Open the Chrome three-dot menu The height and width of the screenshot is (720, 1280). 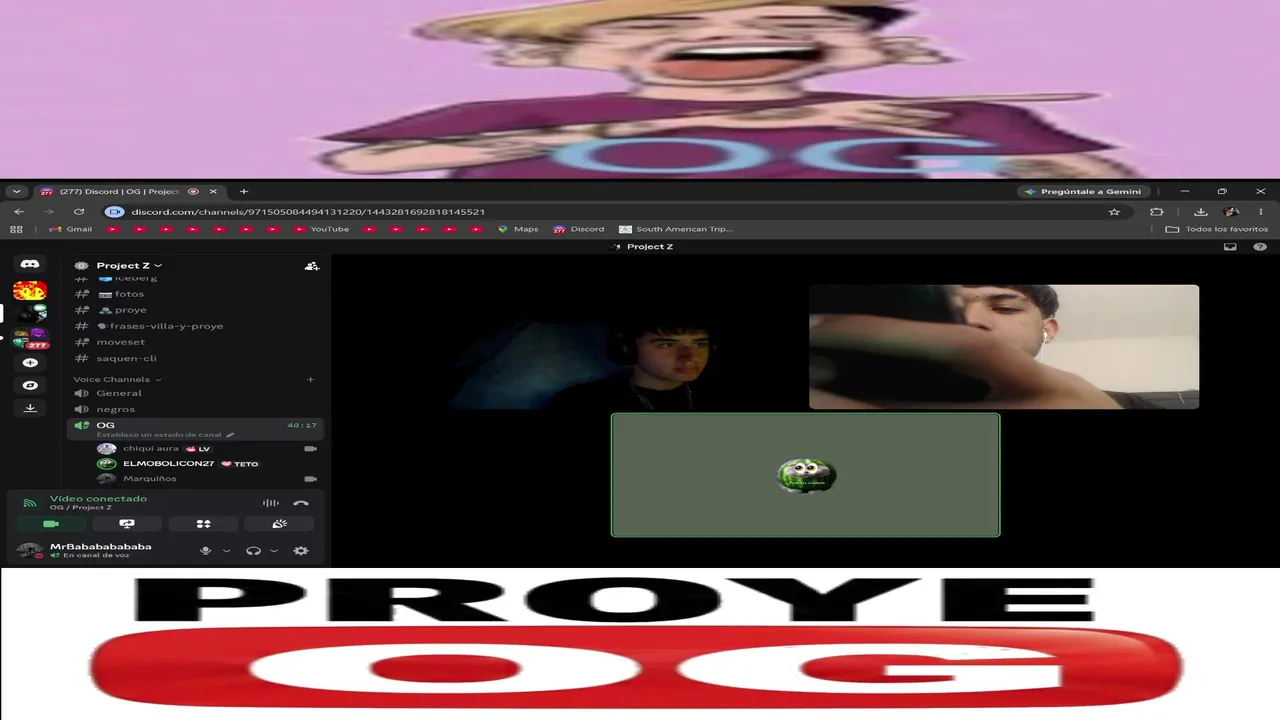tap(1261, 212)
